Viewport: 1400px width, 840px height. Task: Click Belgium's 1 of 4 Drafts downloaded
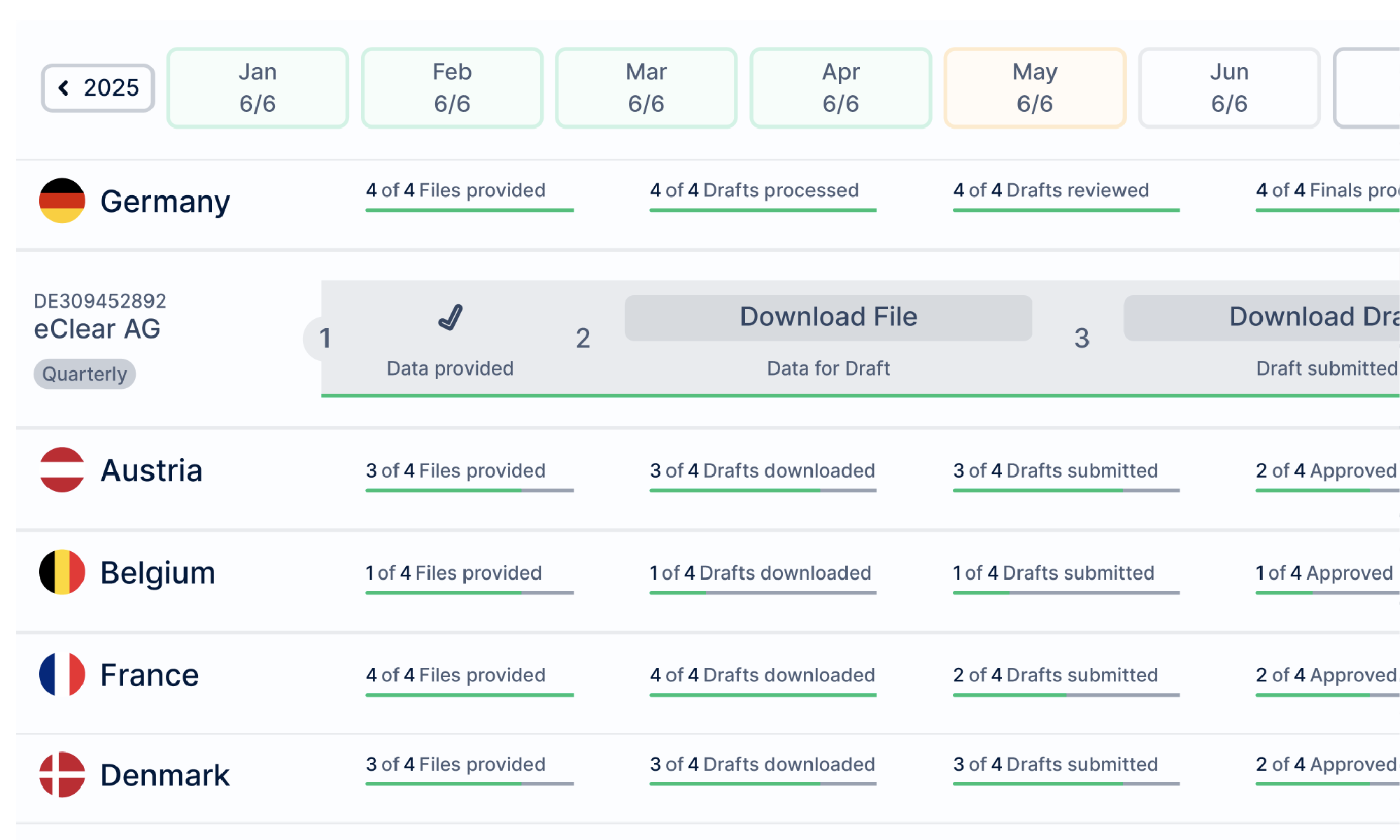[763, 578]
